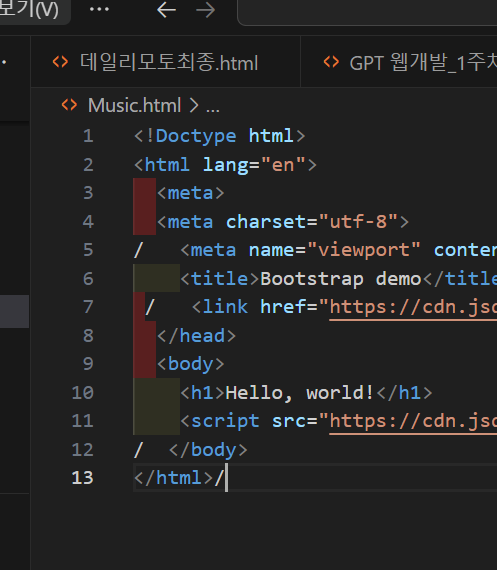Click the stray slash before </body>
Viewport: 497px width, 570px height.
[138, 450]
